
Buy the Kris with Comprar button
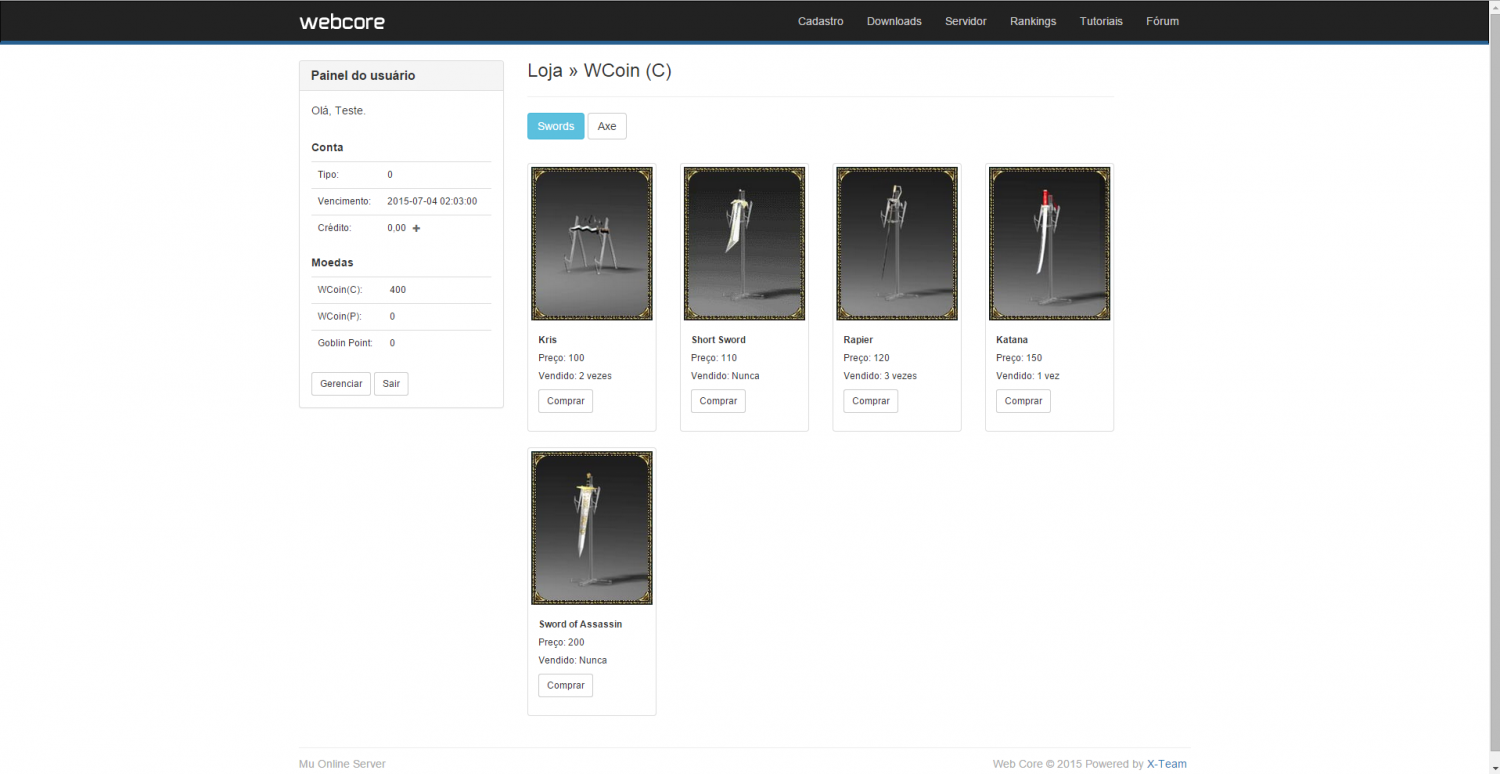(x=566, y=401)
